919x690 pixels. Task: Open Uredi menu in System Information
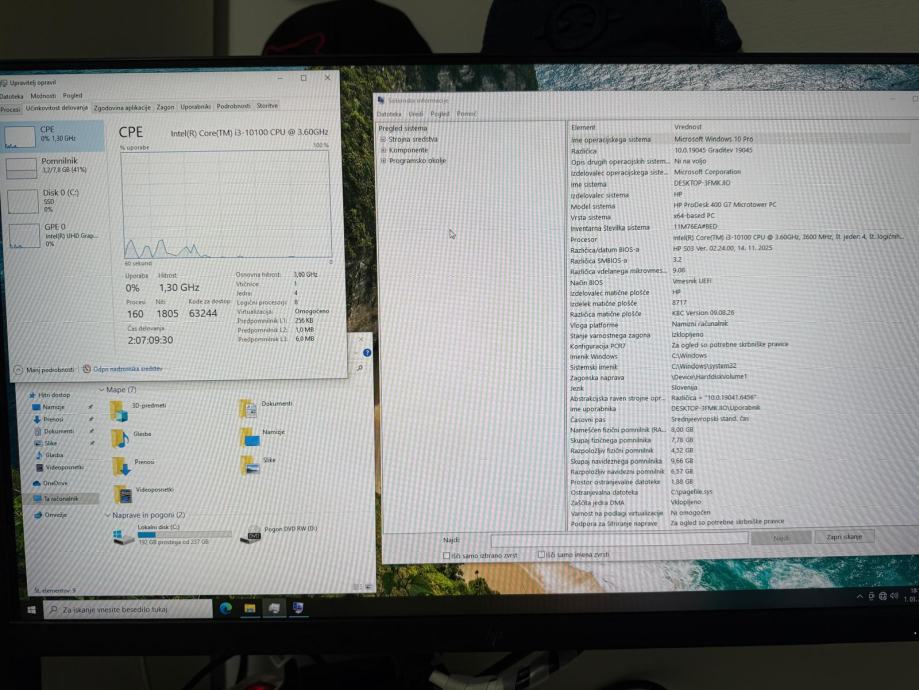[416, 114]
